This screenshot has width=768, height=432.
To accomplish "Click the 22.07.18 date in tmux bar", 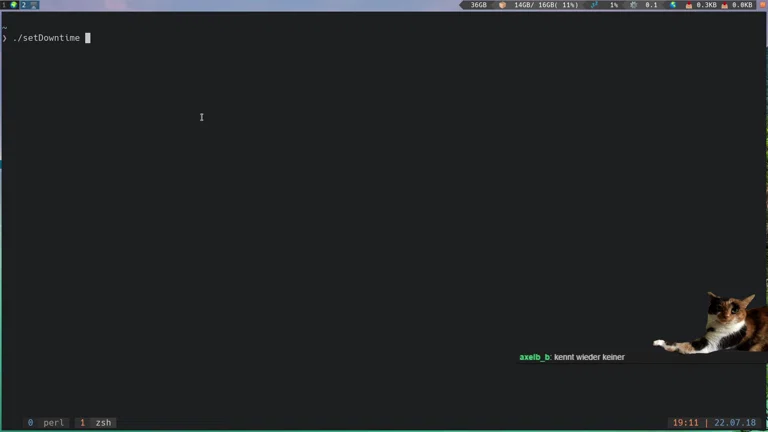I will [x=735, y=423].
